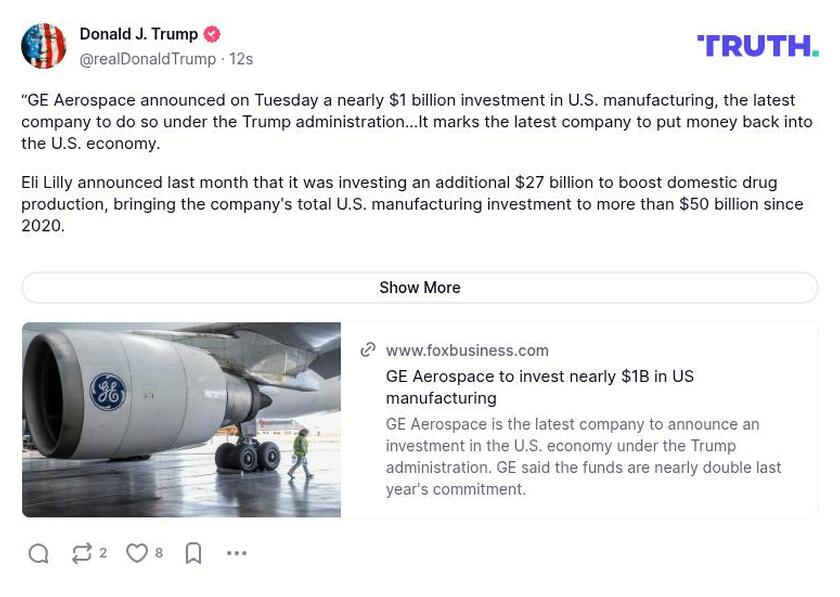
Task: Click Donald J. Trump's profile avatar
Action: 42,44
